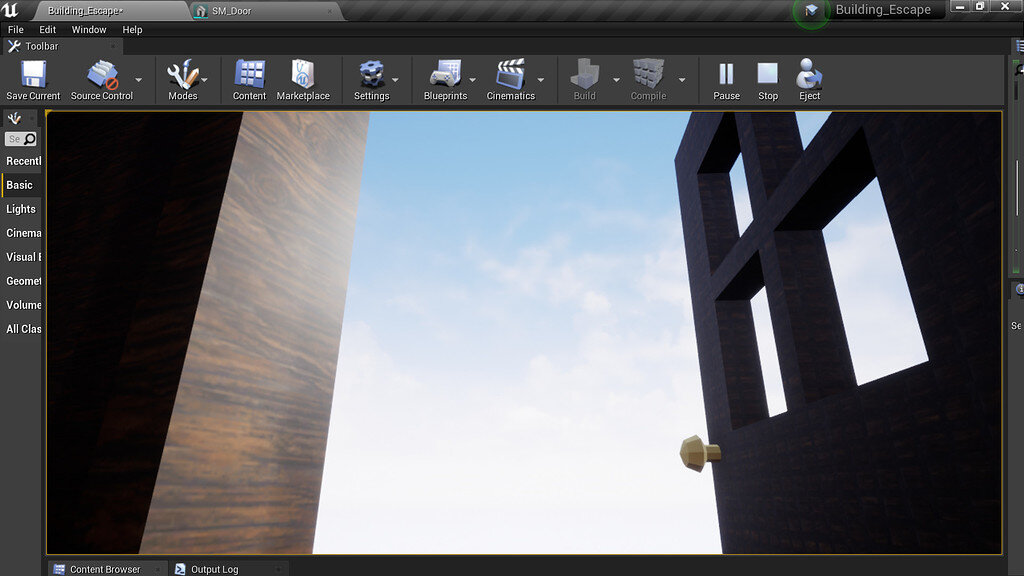
Task: Click the Settings toolbar icon
Action: tap(370, 75)
